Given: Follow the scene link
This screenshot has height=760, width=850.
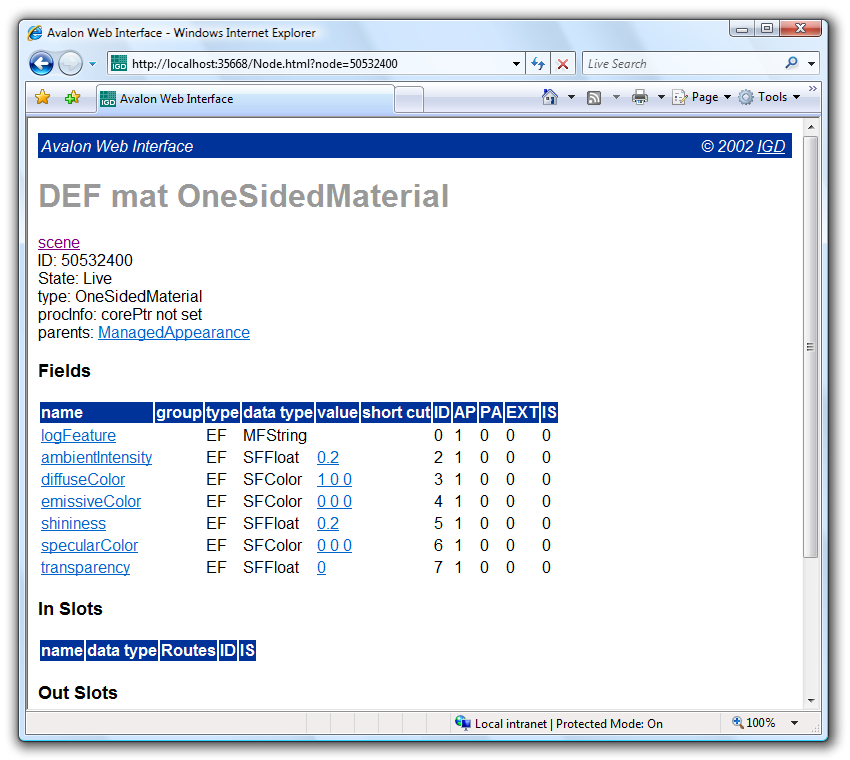Looking at the screenshot, I should click(59, 242).
